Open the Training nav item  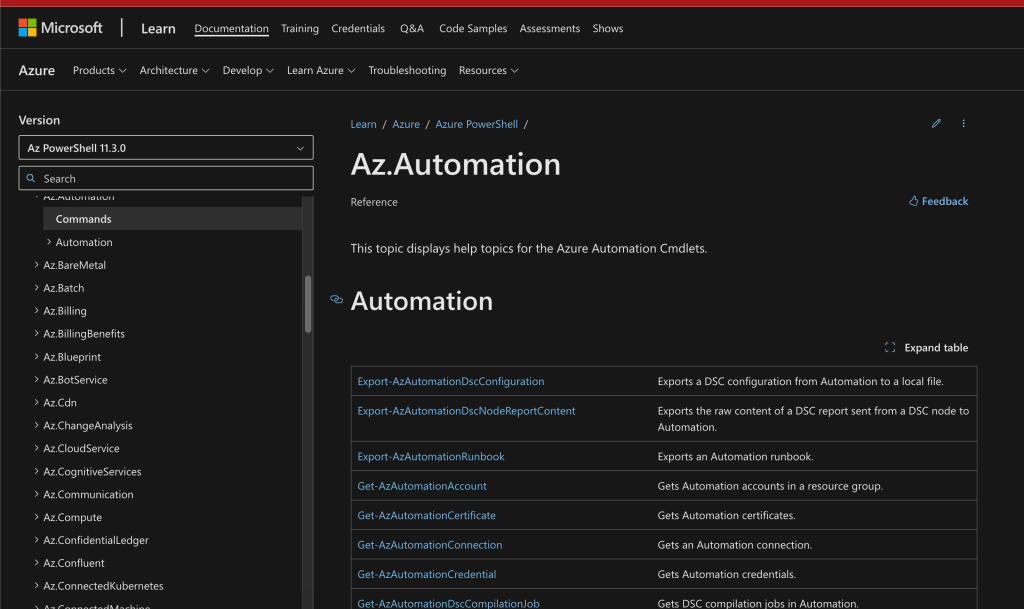coord(300,28)
